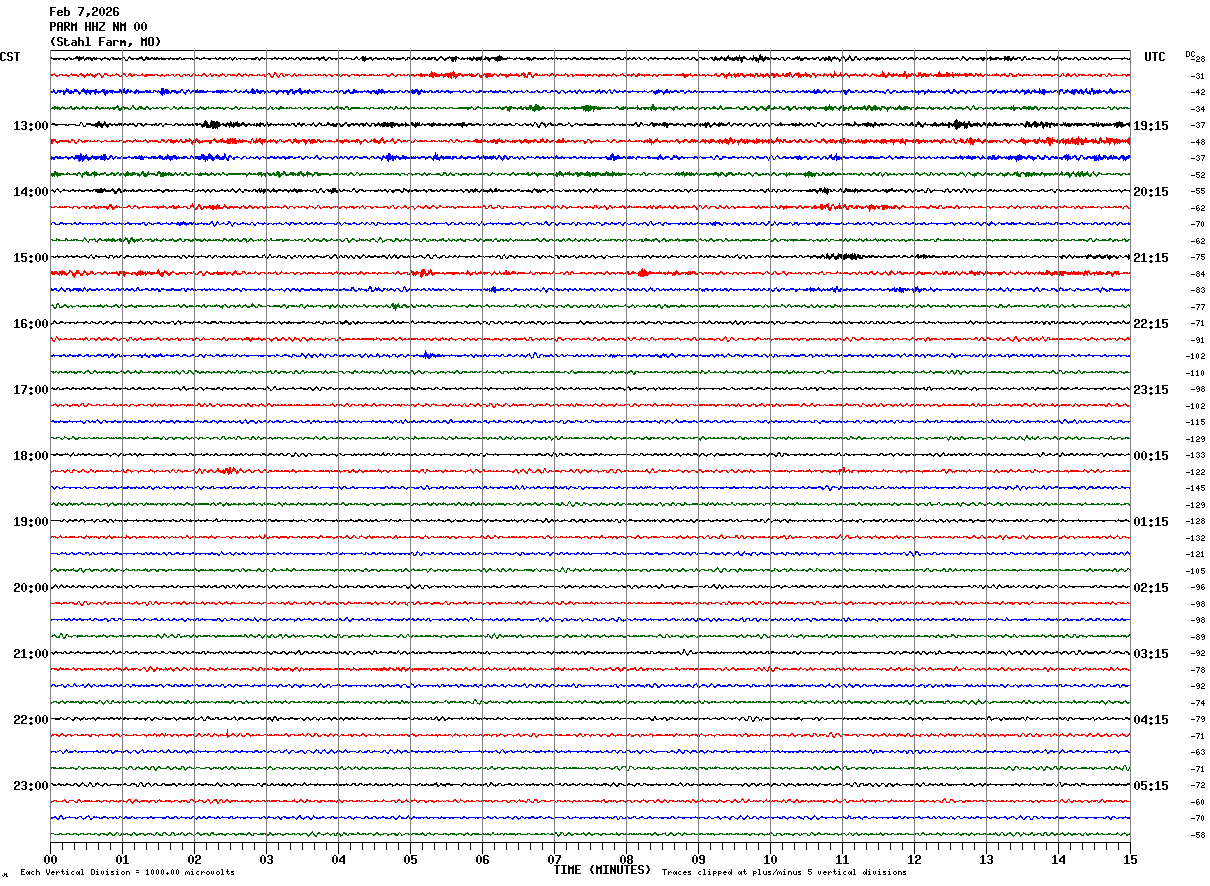Click the location text "(Stahl Farm, MO)"
1210x886 pixels.
[105, 42]
